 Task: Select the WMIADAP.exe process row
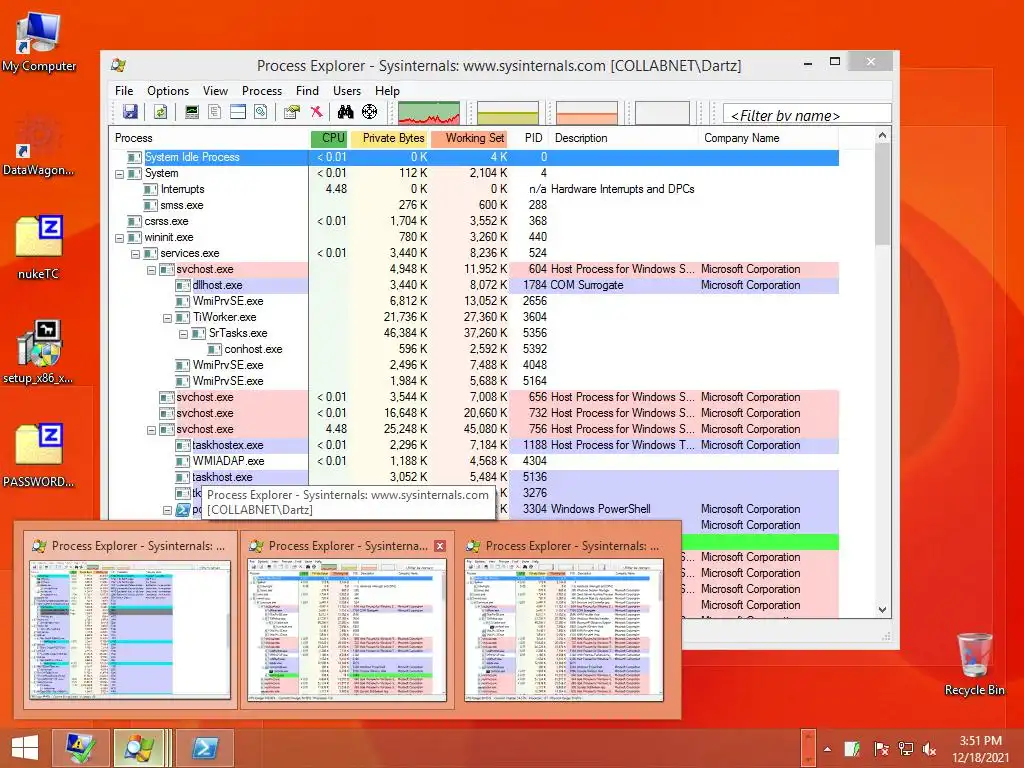(474, 461)
